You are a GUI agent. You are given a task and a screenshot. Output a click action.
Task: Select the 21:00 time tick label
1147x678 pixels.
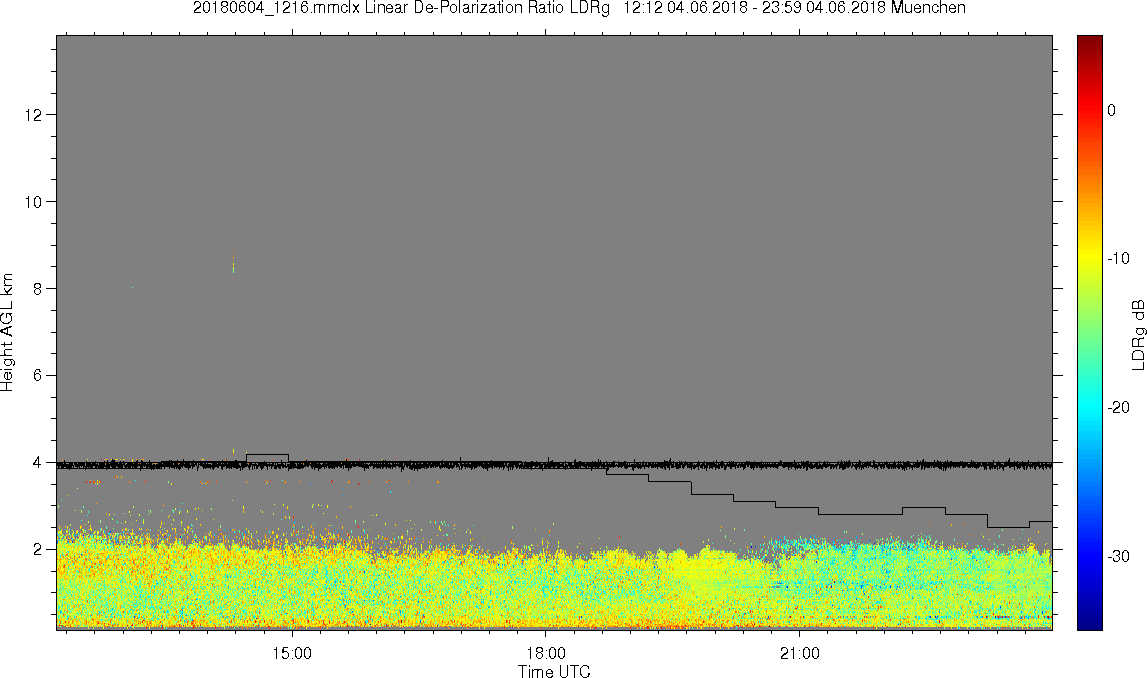click(x=800, y=653)
